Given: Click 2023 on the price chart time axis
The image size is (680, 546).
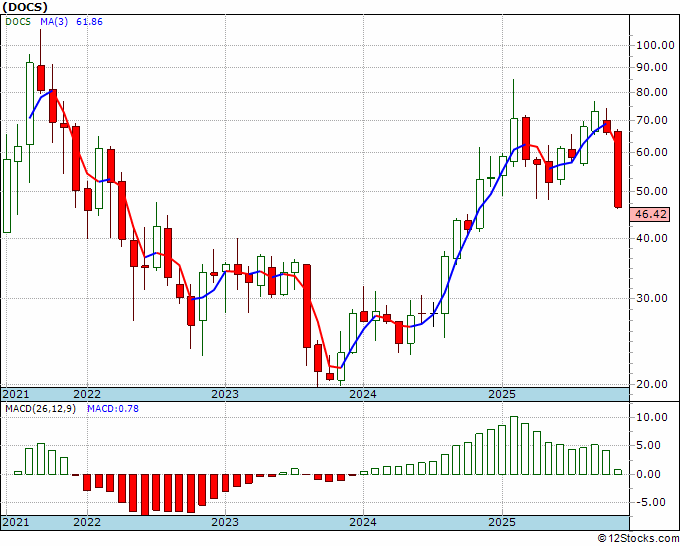Looking at the screenshot, I should click(225, 394).
